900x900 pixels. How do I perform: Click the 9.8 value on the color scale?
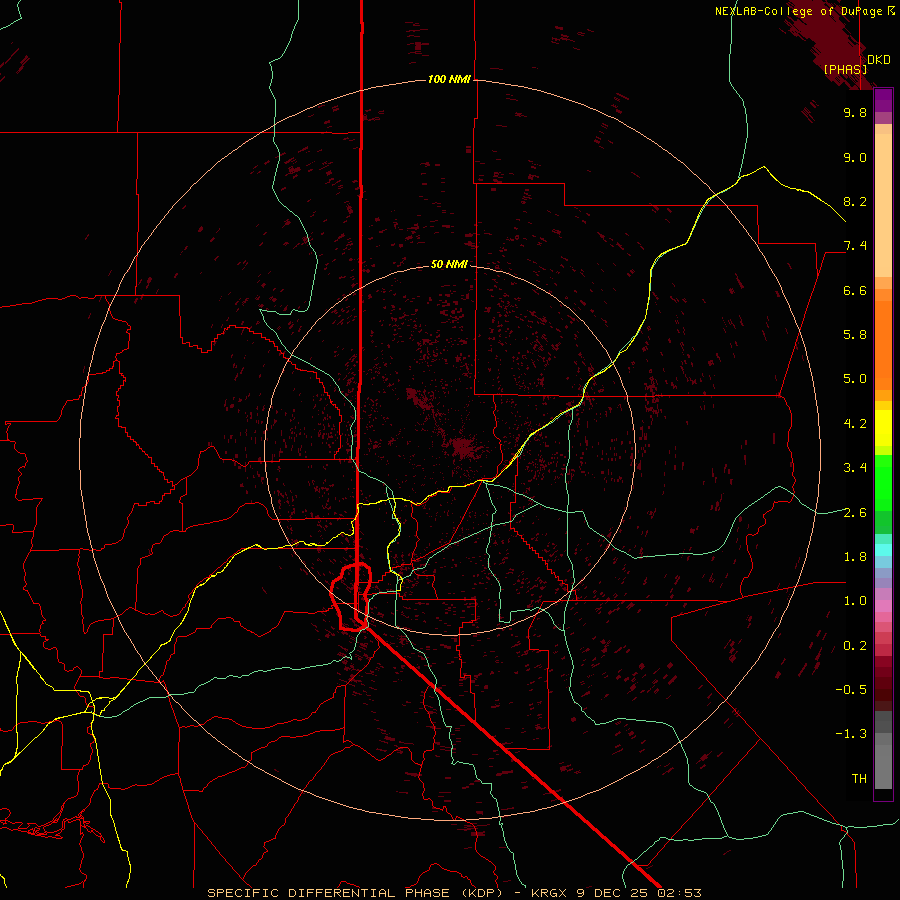click(x=855, y=112)
